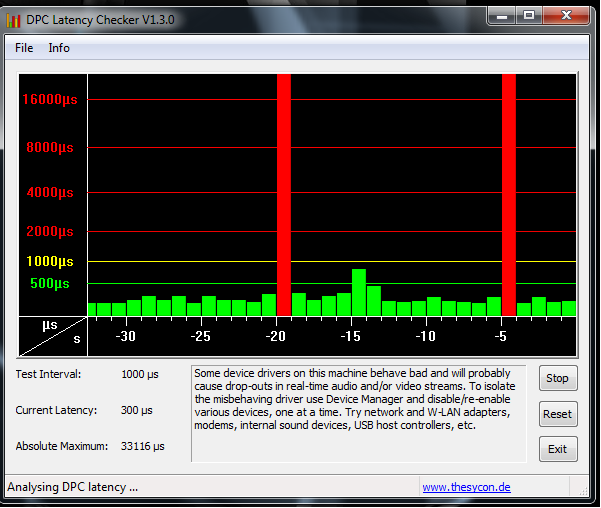This screenshot has height=508, width=601.
Task: Close the DPC Latency Checker window
Action: click(566, 16)
